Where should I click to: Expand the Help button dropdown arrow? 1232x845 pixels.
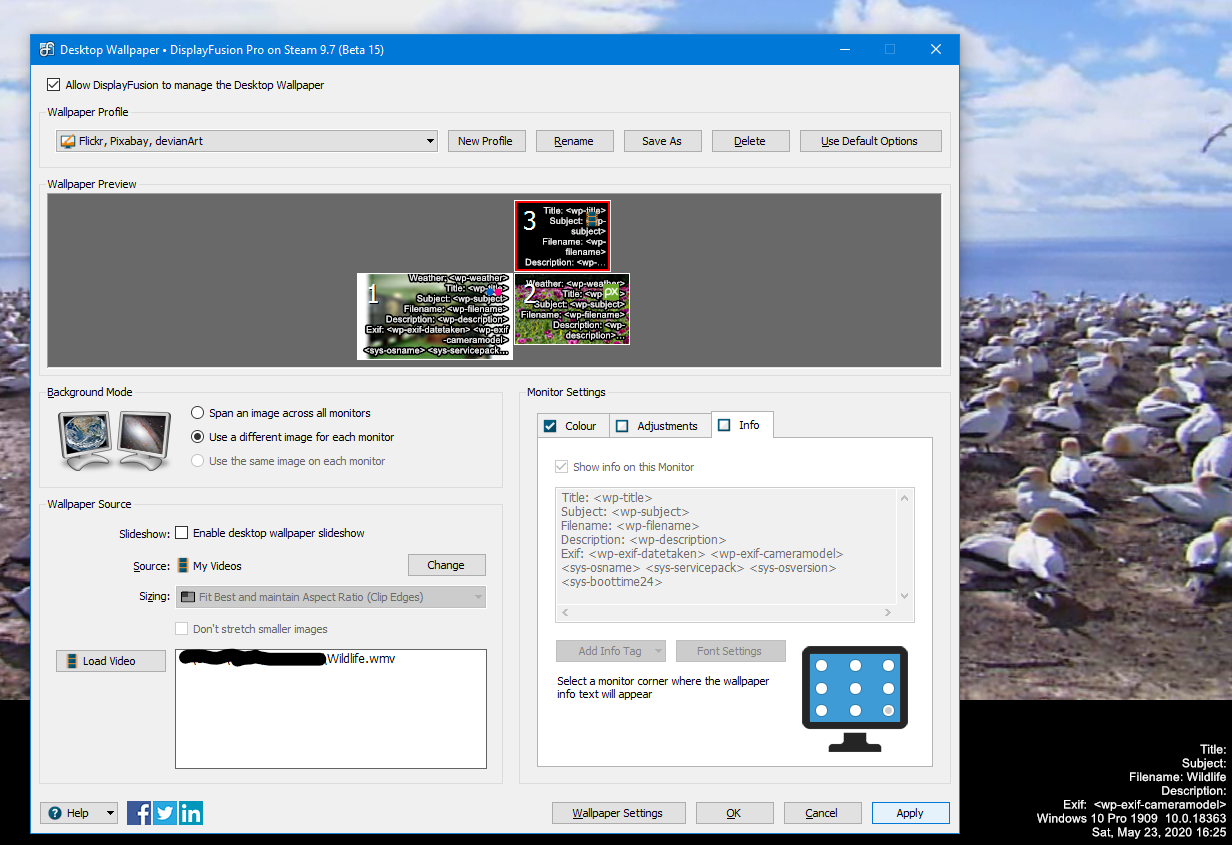(x=108, y=813)
